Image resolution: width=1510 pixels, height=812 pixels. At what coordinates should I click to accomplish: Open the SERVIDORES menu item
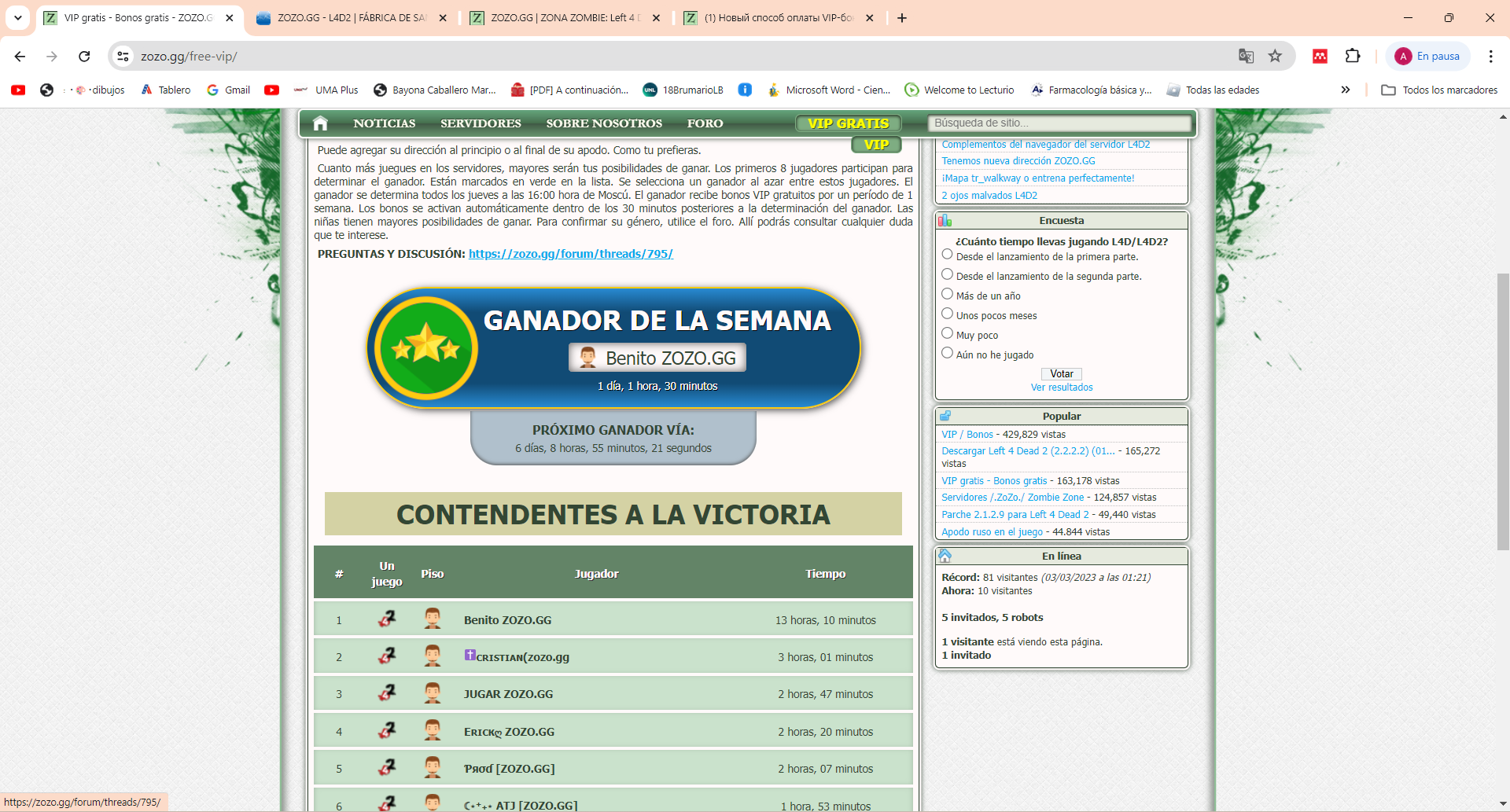click(481, 123)
